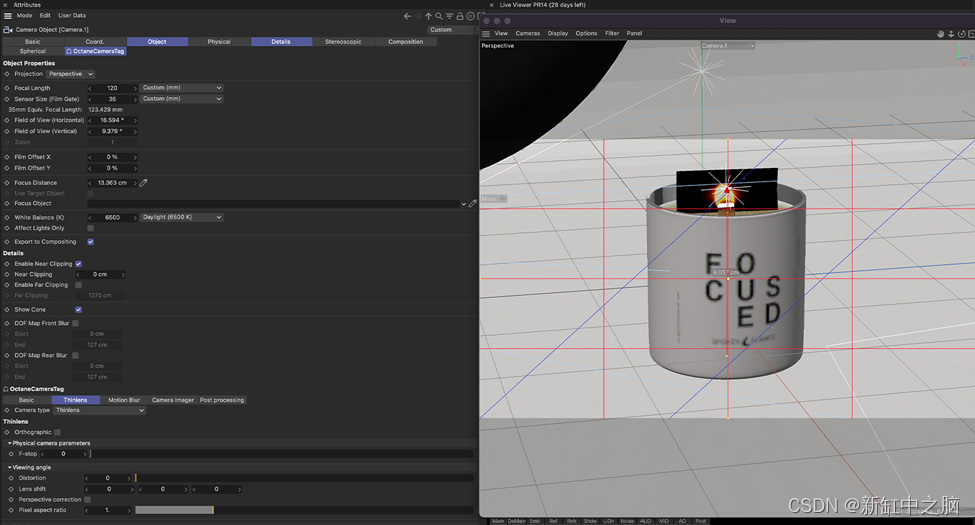975x525 pixels.
Task: Collapse Physical camera parameters section
Action: 10,444
